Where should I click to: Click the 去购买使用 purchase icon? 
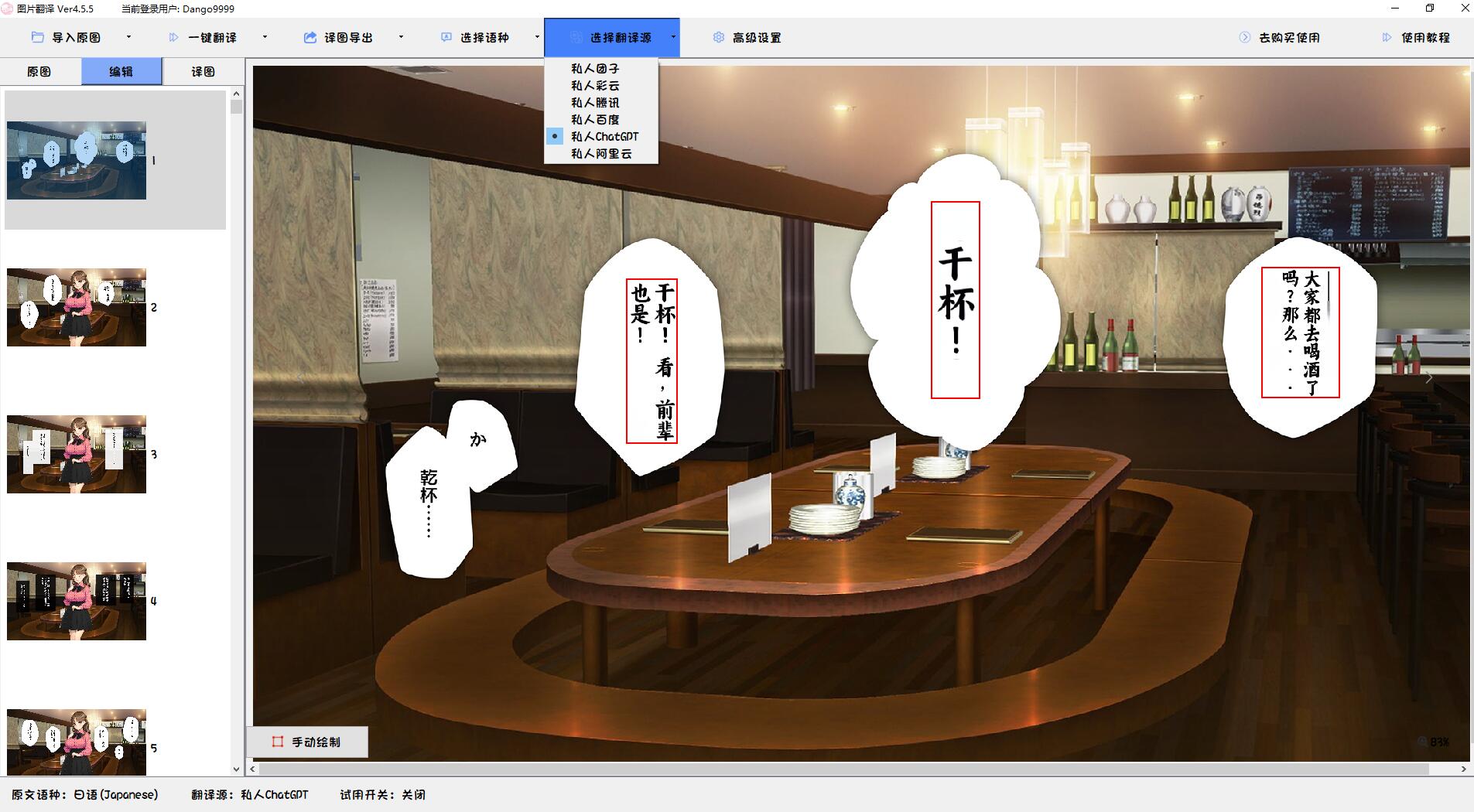pyautogui.click(x=1244, y=37)
